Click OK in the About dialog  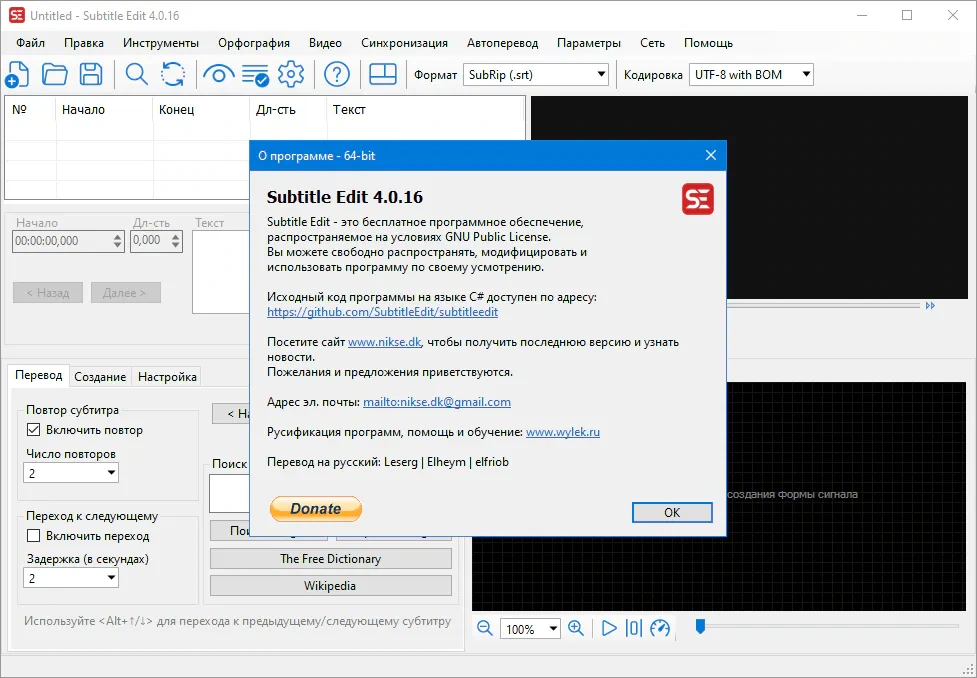coord(672,512)
